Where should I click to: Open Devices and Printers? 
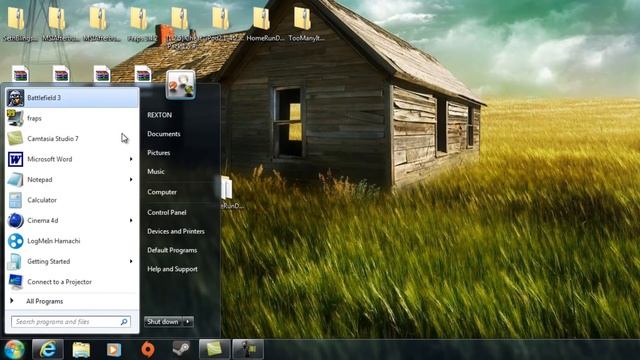pos(176,231)
